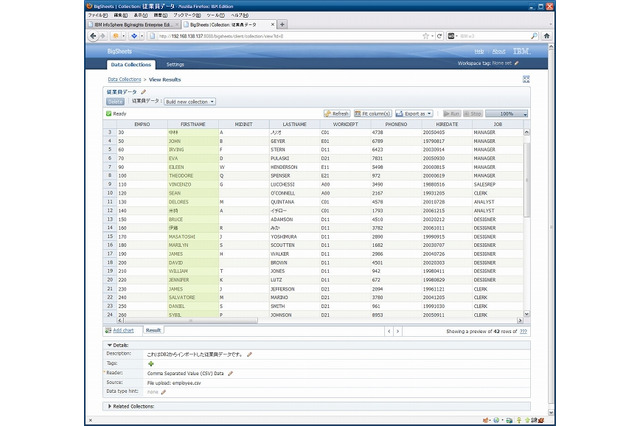The height and width of the screenshot is (426, 640).
Task: Click the grid's horizontal scrollbar thumb
Action: pyautogui.click(x=191, y=321)
